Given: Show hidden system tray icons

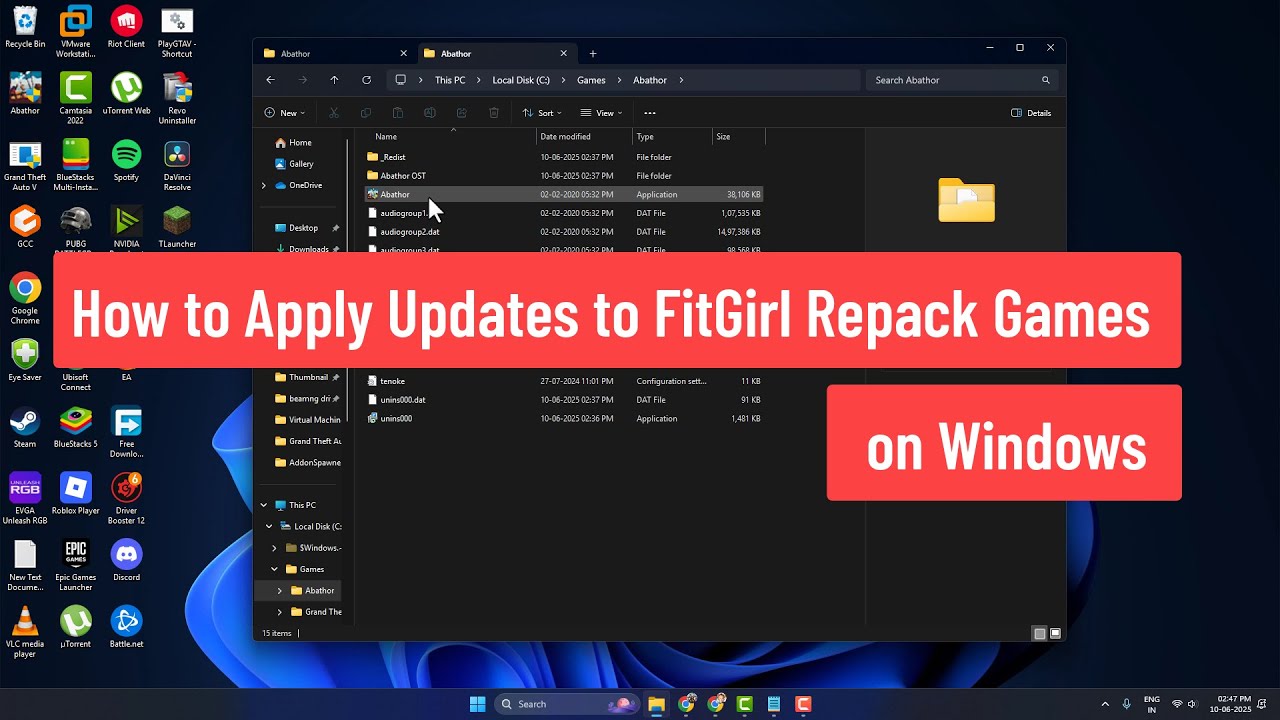Looking at the screenshot, I should coord(1105,704).
